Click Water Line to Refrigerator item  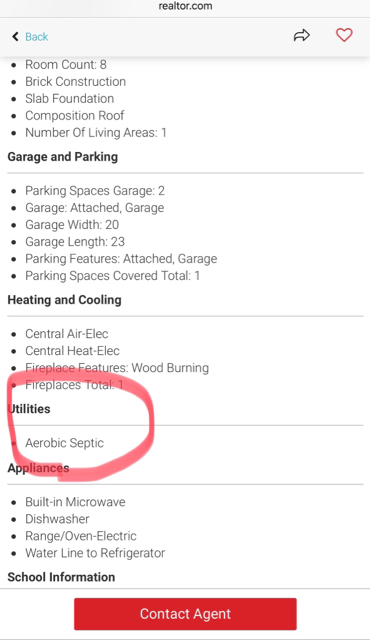click(95, 553)
